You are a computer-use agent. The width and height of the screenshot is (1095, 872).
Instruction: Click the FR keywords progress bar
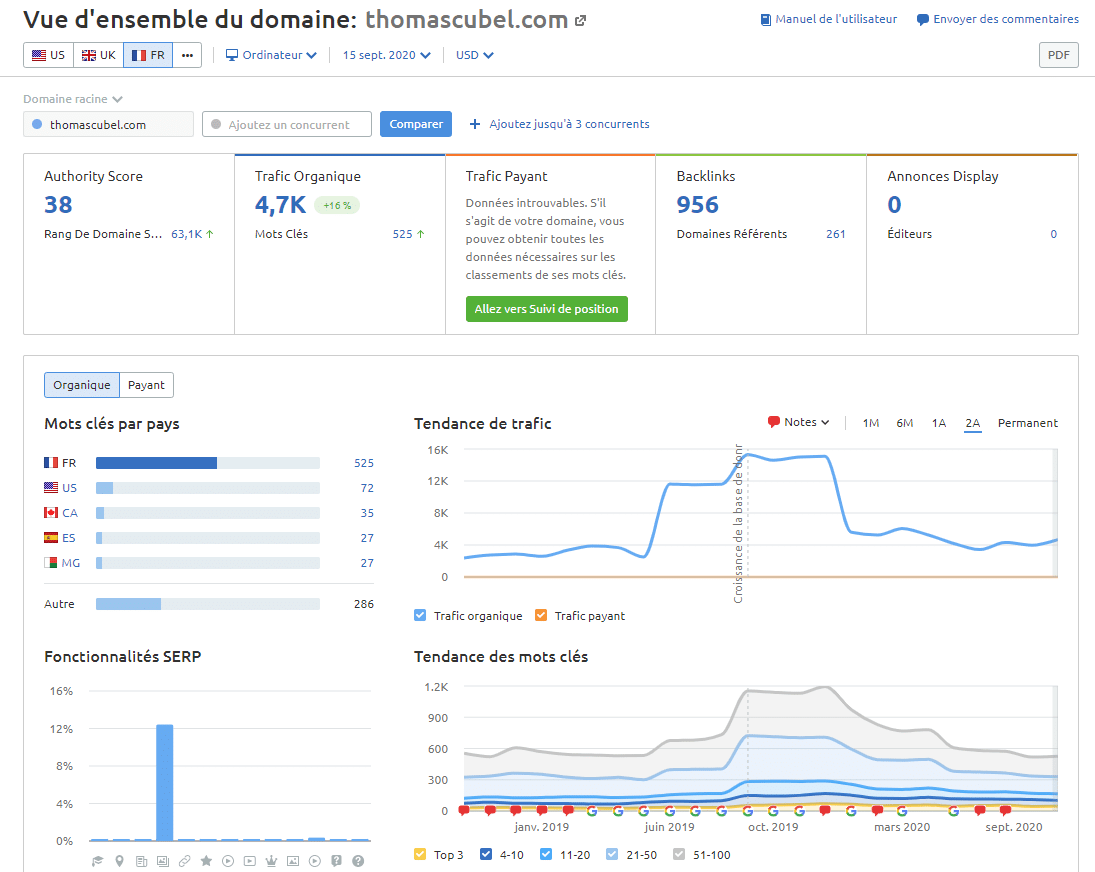click(x=207, y=463)
